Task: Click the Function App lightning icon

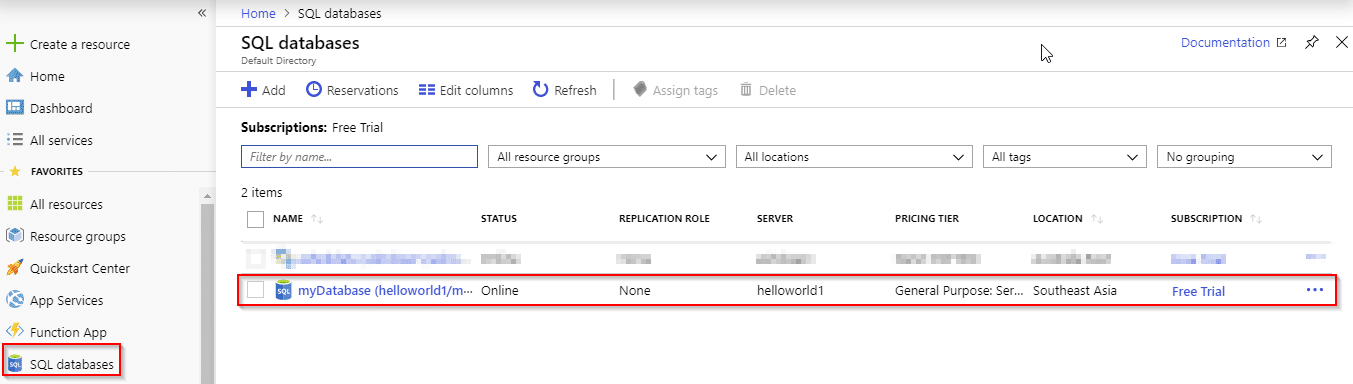Action: (x=14, y=332)
